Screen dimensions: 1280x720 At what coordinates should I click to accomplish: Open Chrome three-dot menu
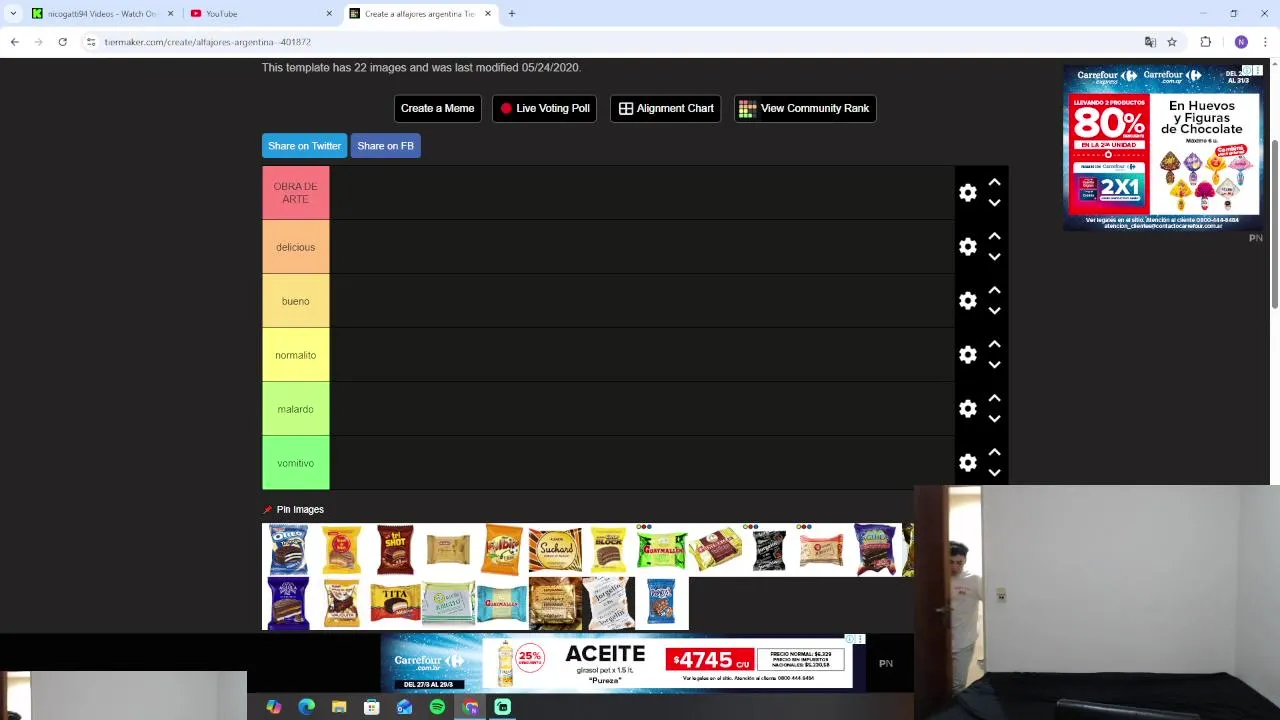(x=1266, y=42)
